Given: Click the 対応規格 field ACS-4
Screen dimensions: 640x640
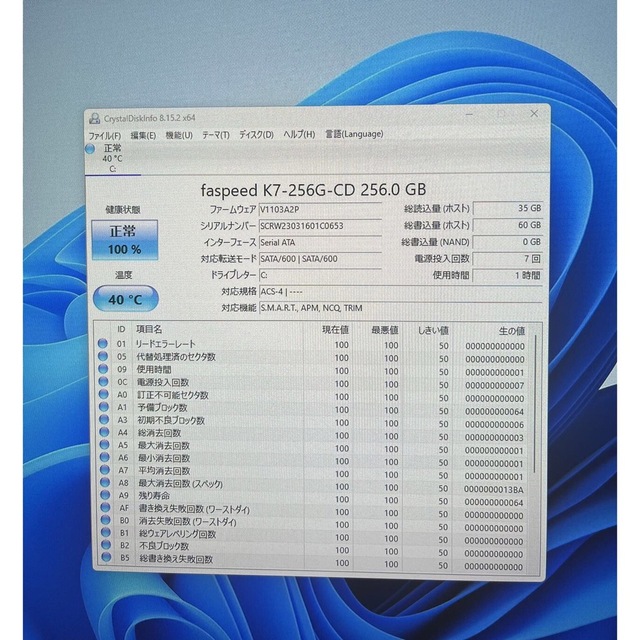Looking at the screenshot, I should 401,291.
